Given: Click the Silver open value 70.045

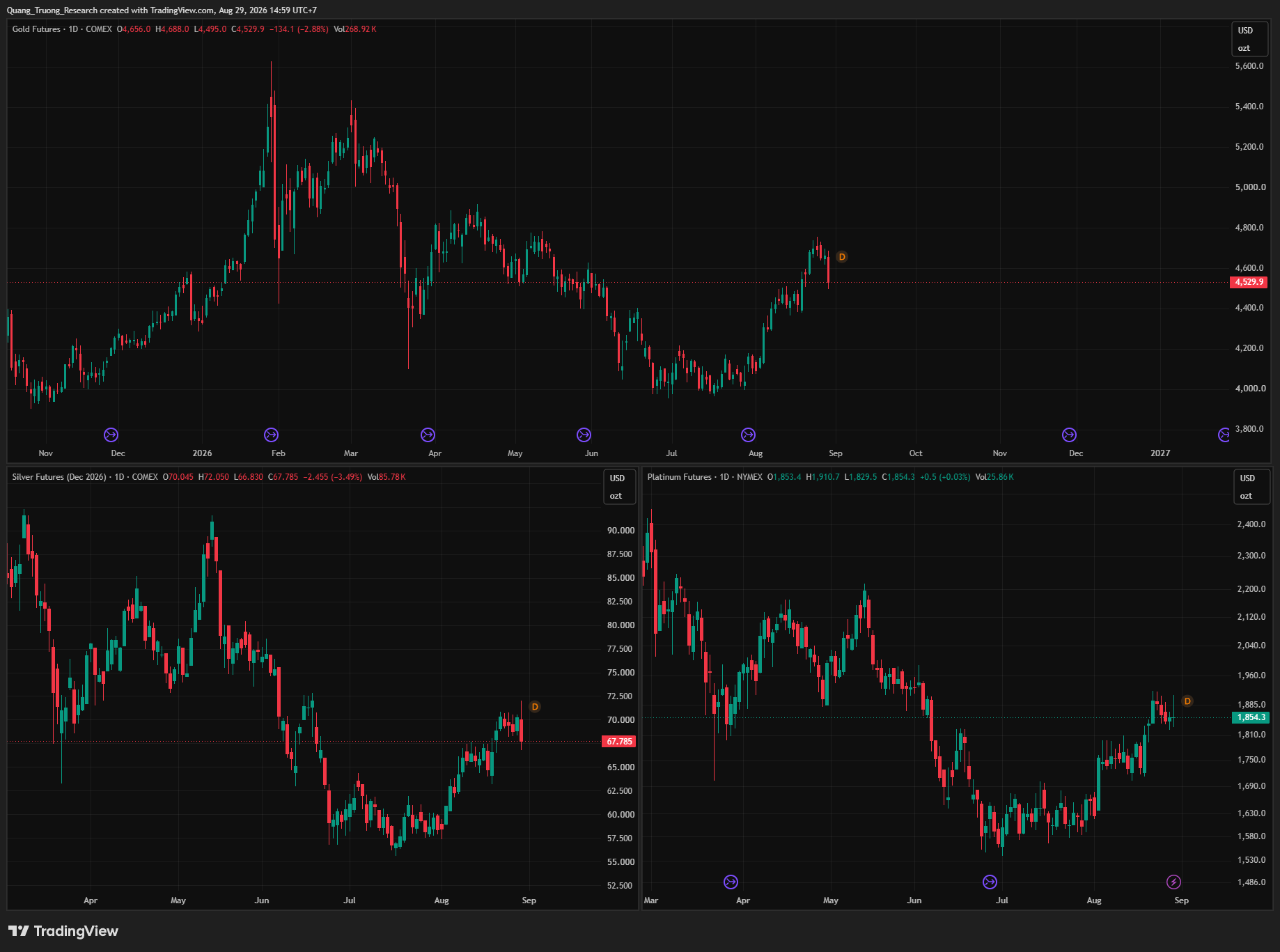Looking at the screenshot, I should (181, 477).
